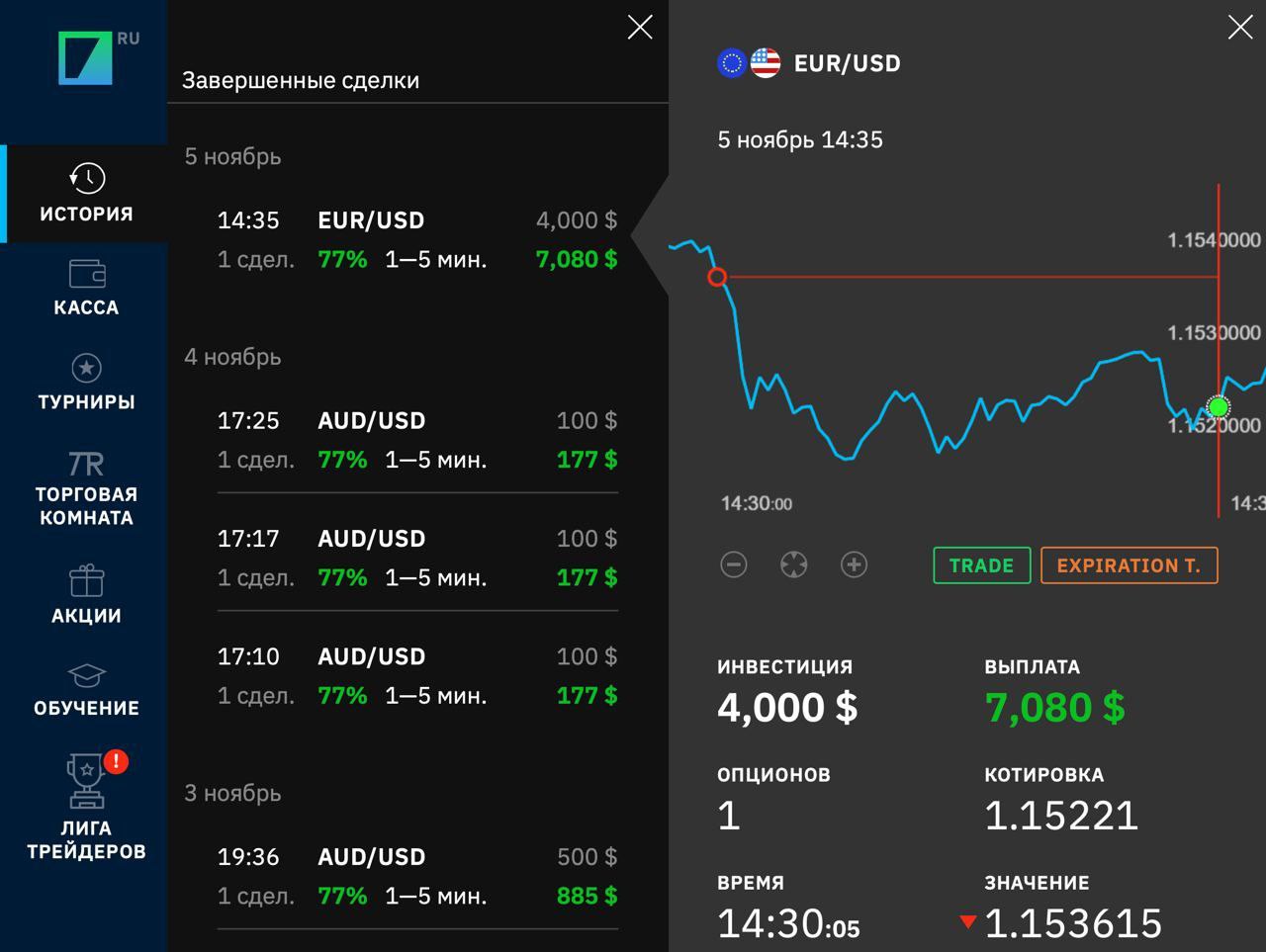The image size is (1266, 952).
Task: Select the Обучение menu label
Action: coord(86,708)
